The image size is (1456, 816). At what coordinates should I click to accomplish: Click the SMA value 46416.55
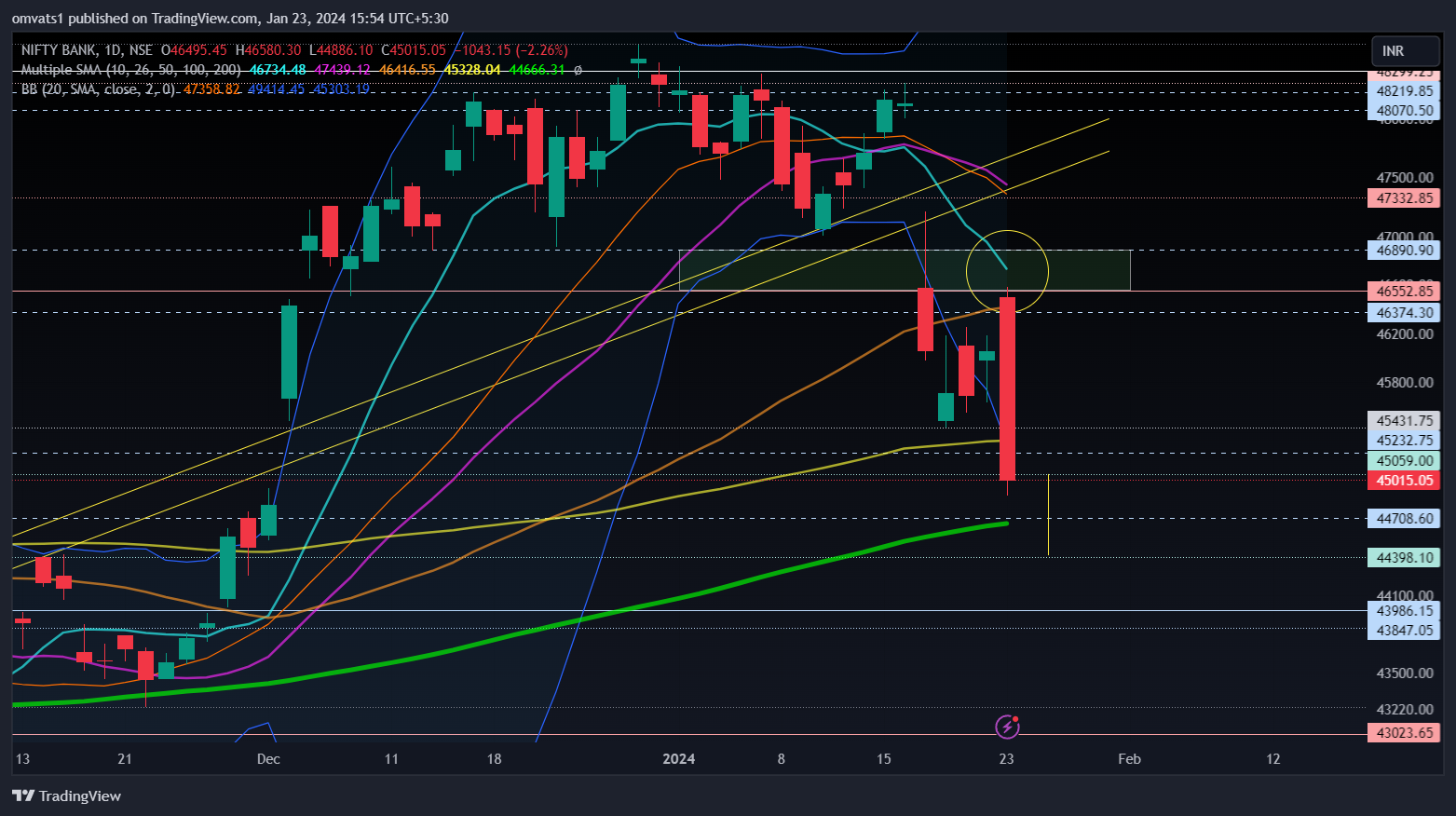[x=408, y=70]
